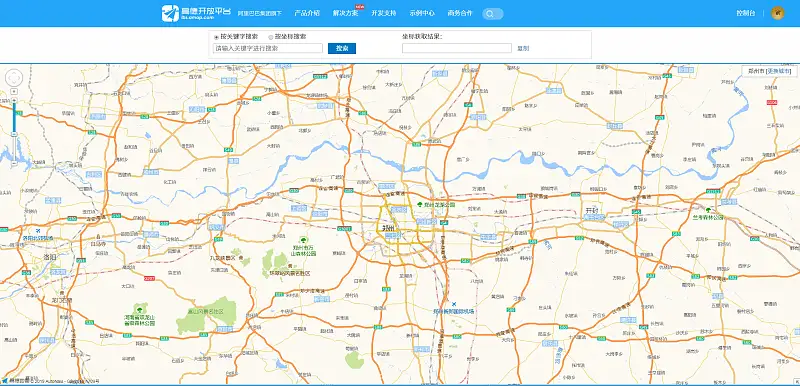Expand the 产品介绍 menu

click(307, 13)
